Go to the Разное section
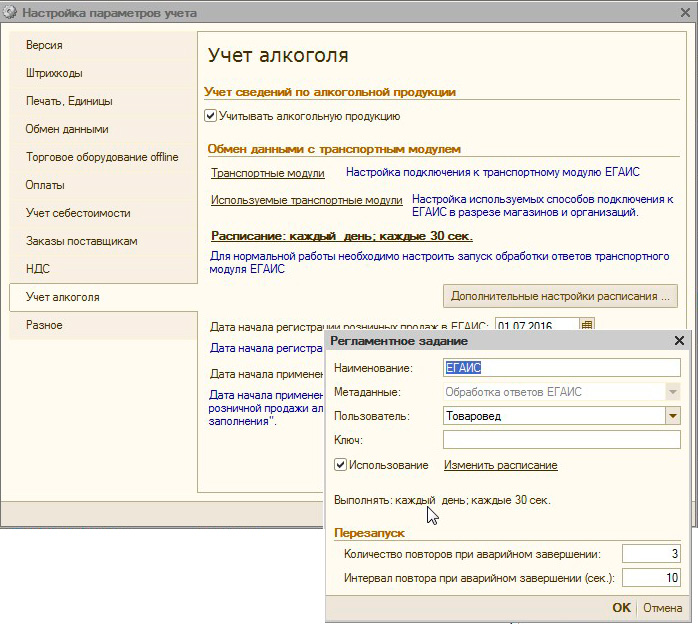This screenshot has width=698, height=624. click(x=44, y=325)
